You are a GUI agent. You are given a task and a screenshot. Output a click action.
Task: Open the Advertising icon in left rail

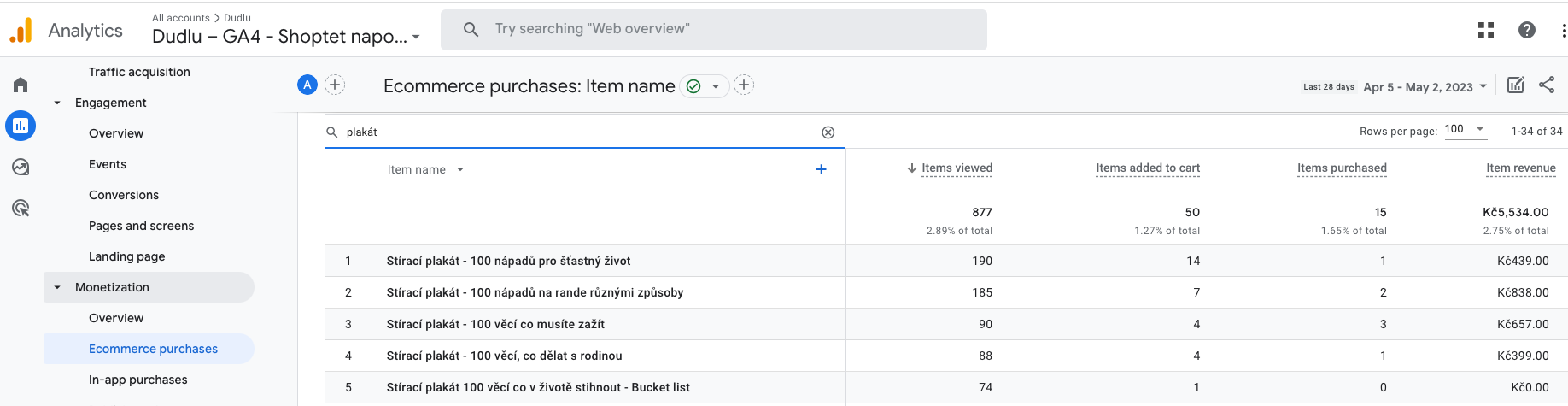(20, 208)
